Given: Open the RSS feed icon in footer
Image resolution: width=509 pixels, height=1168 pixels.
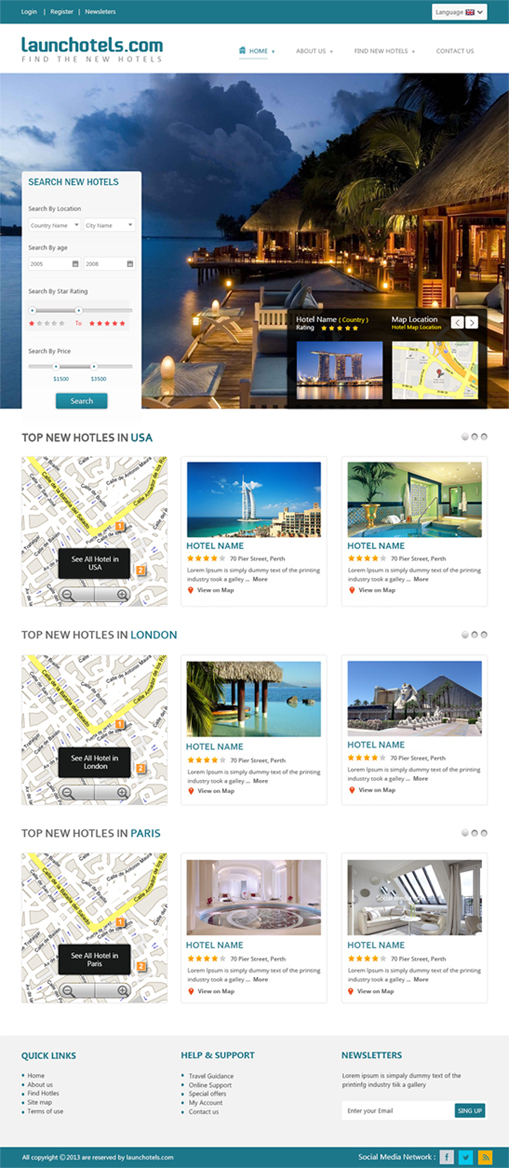Looking at the screenshot, I should [485, 1157].
